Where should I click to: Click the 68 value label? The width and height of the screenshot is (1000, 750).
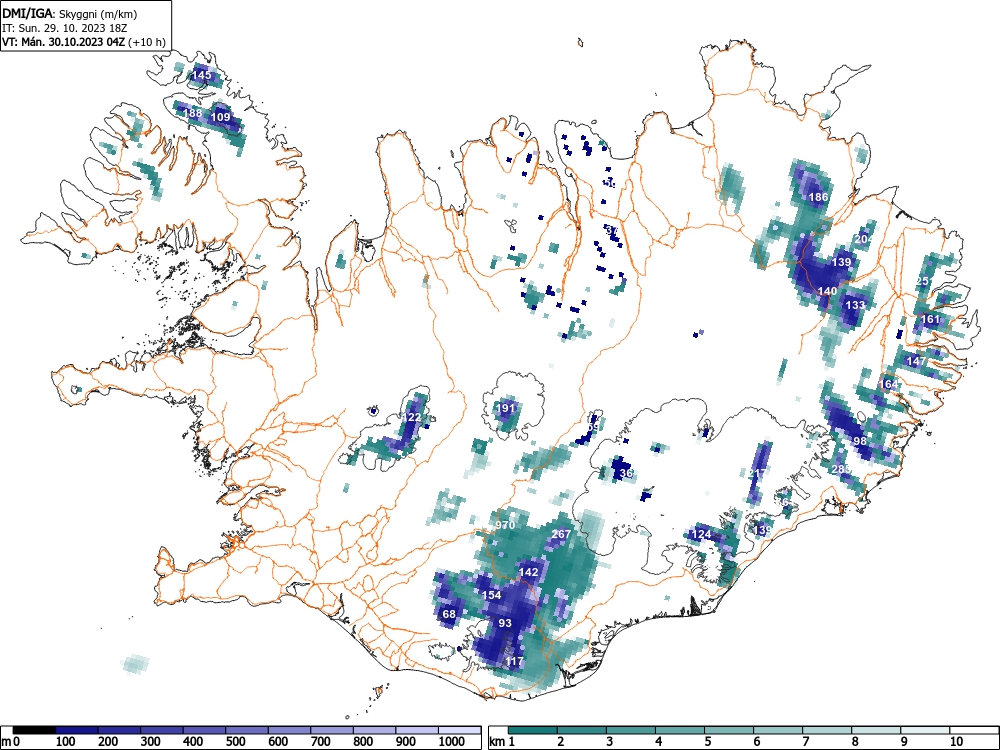click(449, 614)
